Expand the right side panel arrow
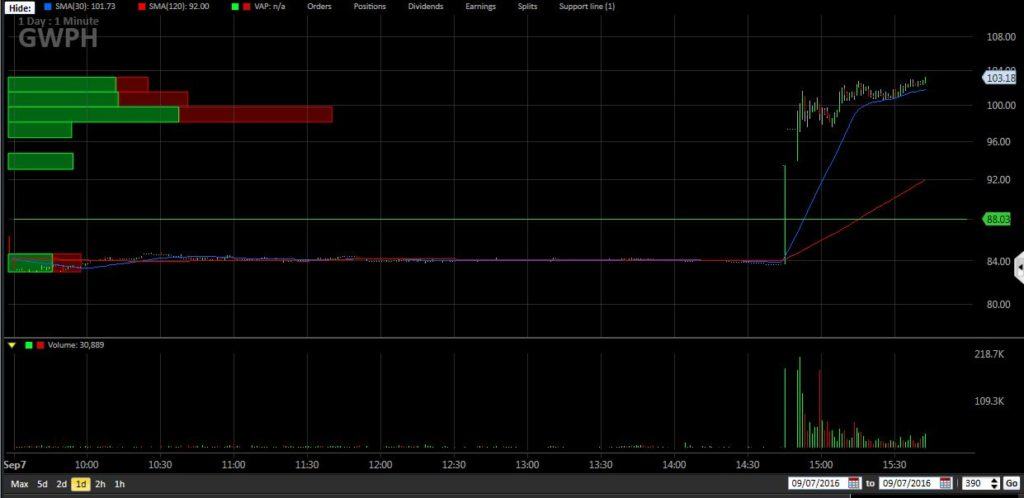 pos(1019,267)
